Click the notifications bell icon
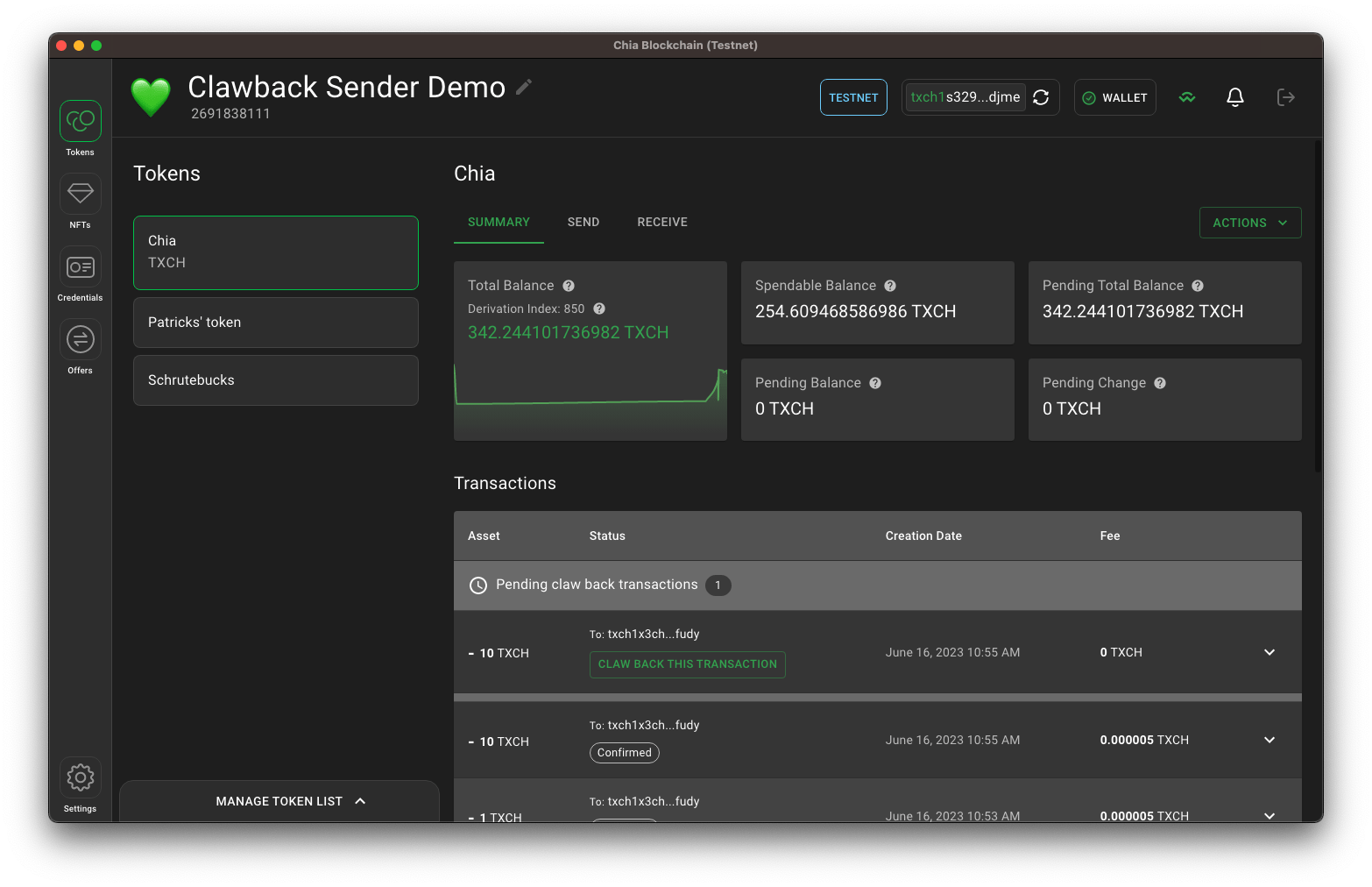This screenshot has height=887, width=1372. pyautogui.click(x=1235, y=97)
